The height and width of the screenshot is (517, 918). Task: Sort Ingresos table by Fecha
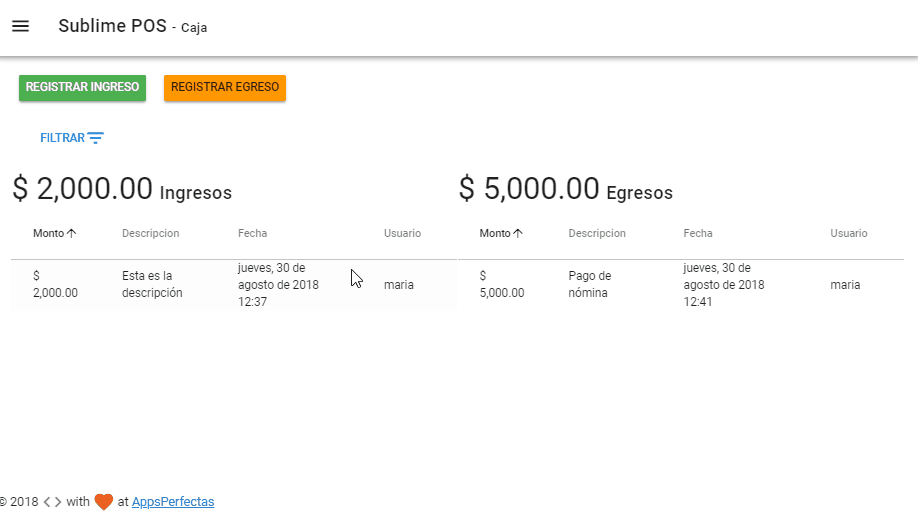point(252,233)
